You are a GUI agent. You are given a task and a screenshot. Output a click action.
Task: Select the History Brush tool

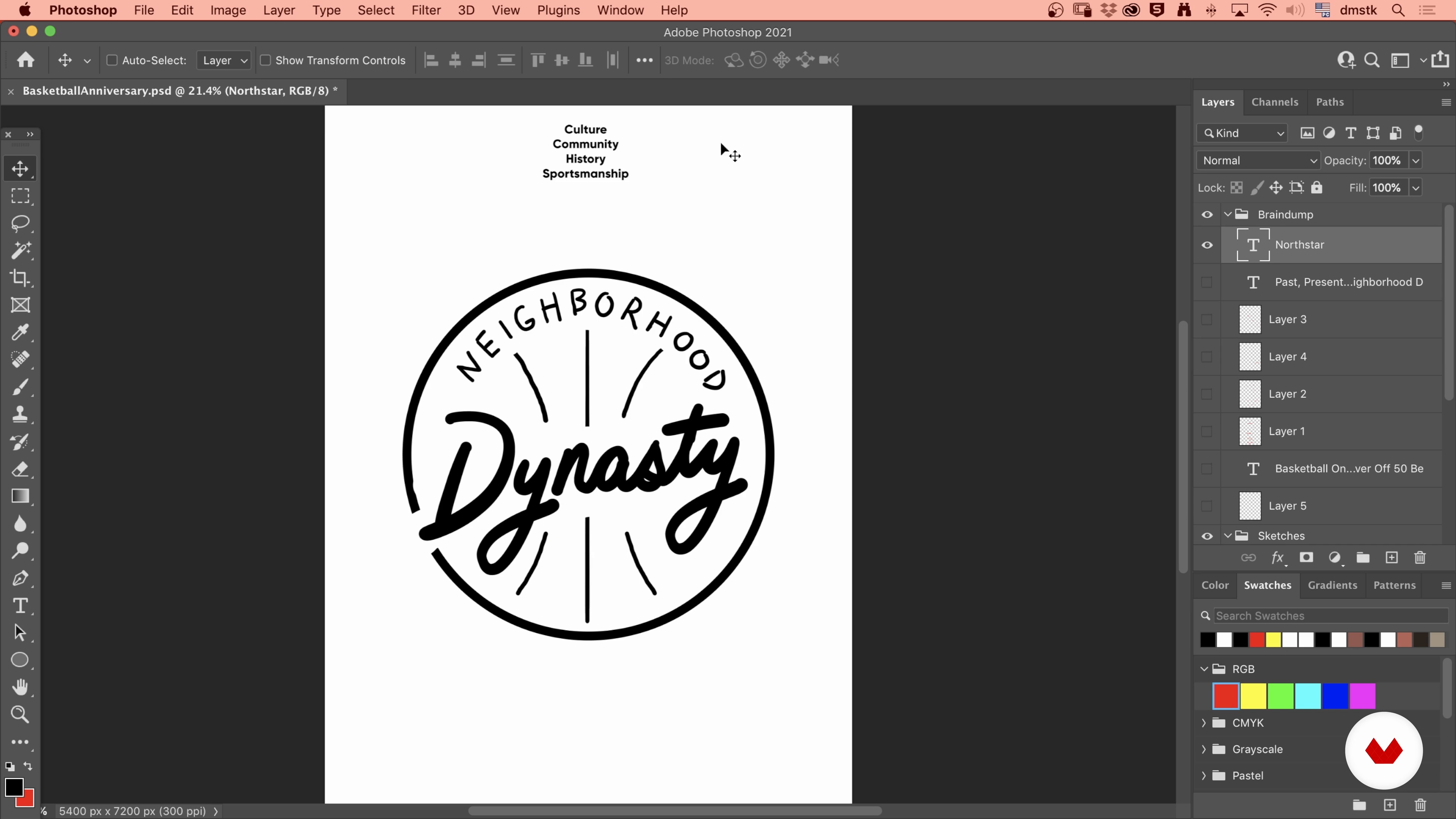pos(20,442)
